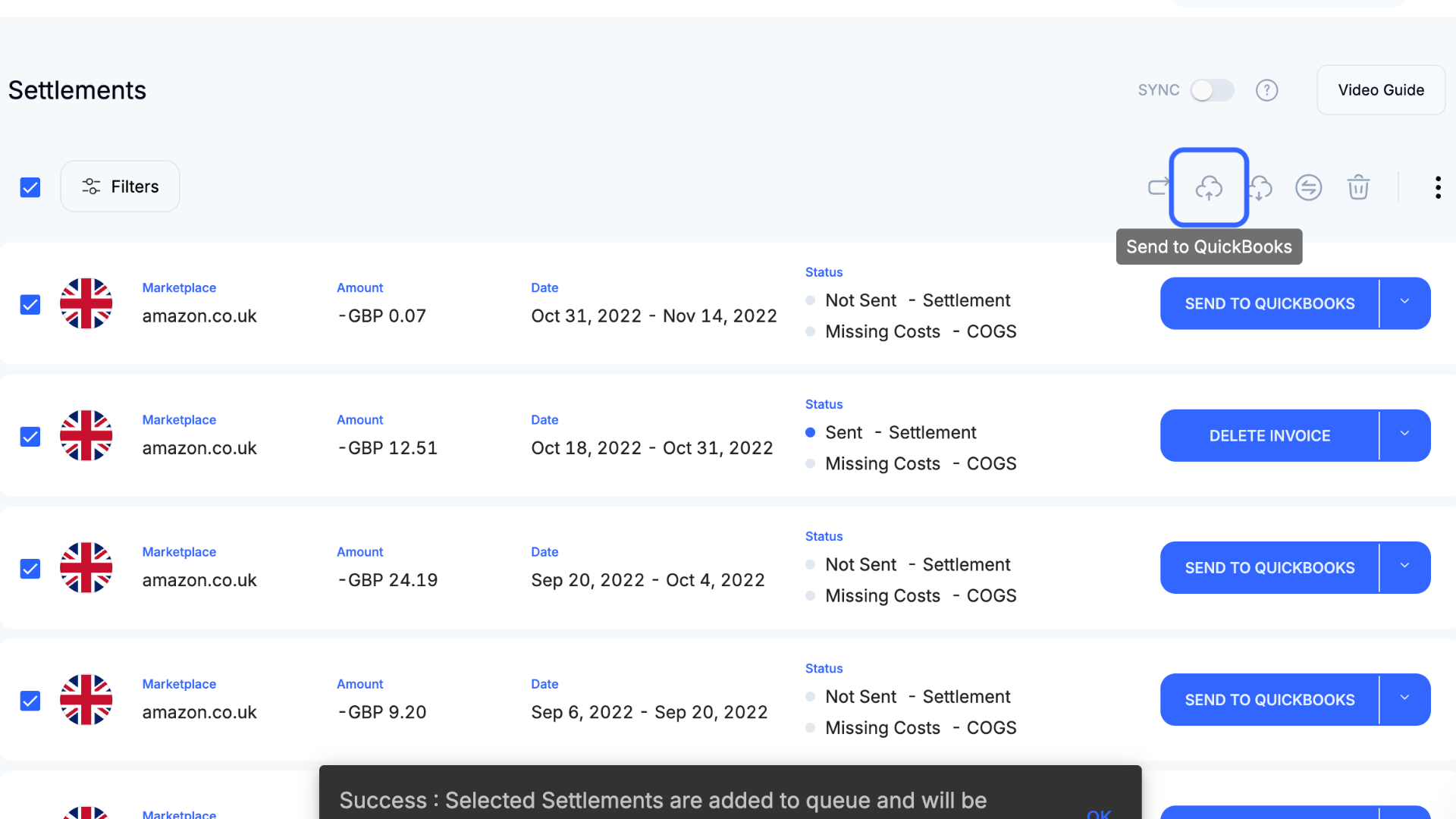Click the help question mark icon
Viewport: 1456px width, 819px height.
point(1266,90)
